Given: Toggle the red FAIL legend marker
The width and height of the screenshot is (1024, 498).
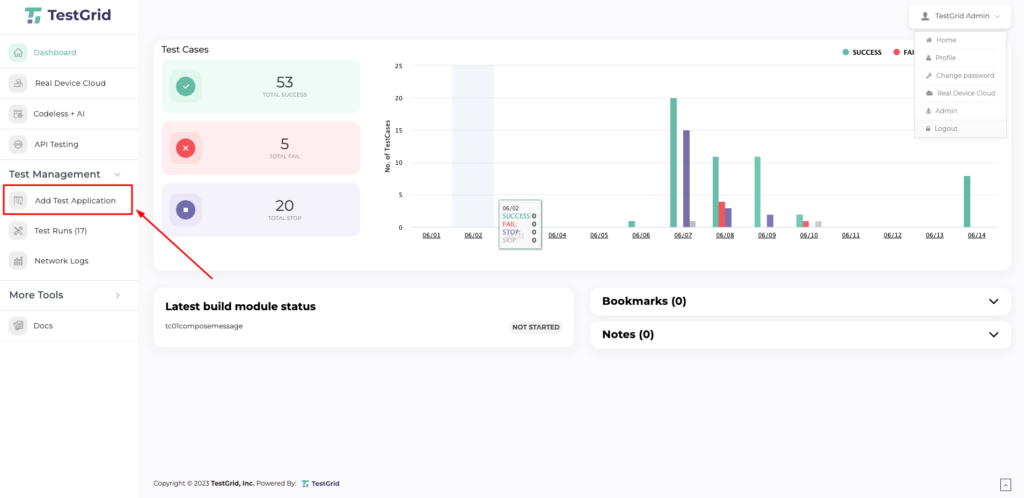Looking at the screenshot, I should tap(897, 52).
